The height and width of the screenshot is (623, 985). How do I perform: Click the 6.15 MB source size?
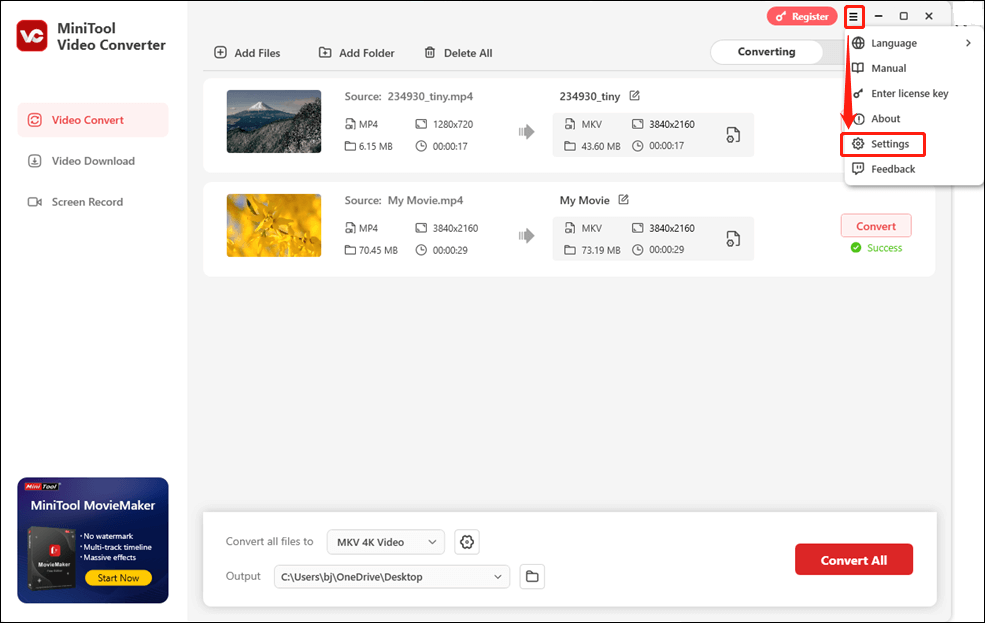pos(376,146)
